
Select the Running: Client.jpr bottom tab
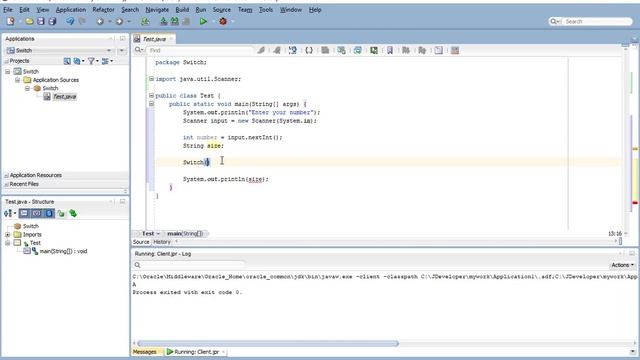[x=196, y=352]
